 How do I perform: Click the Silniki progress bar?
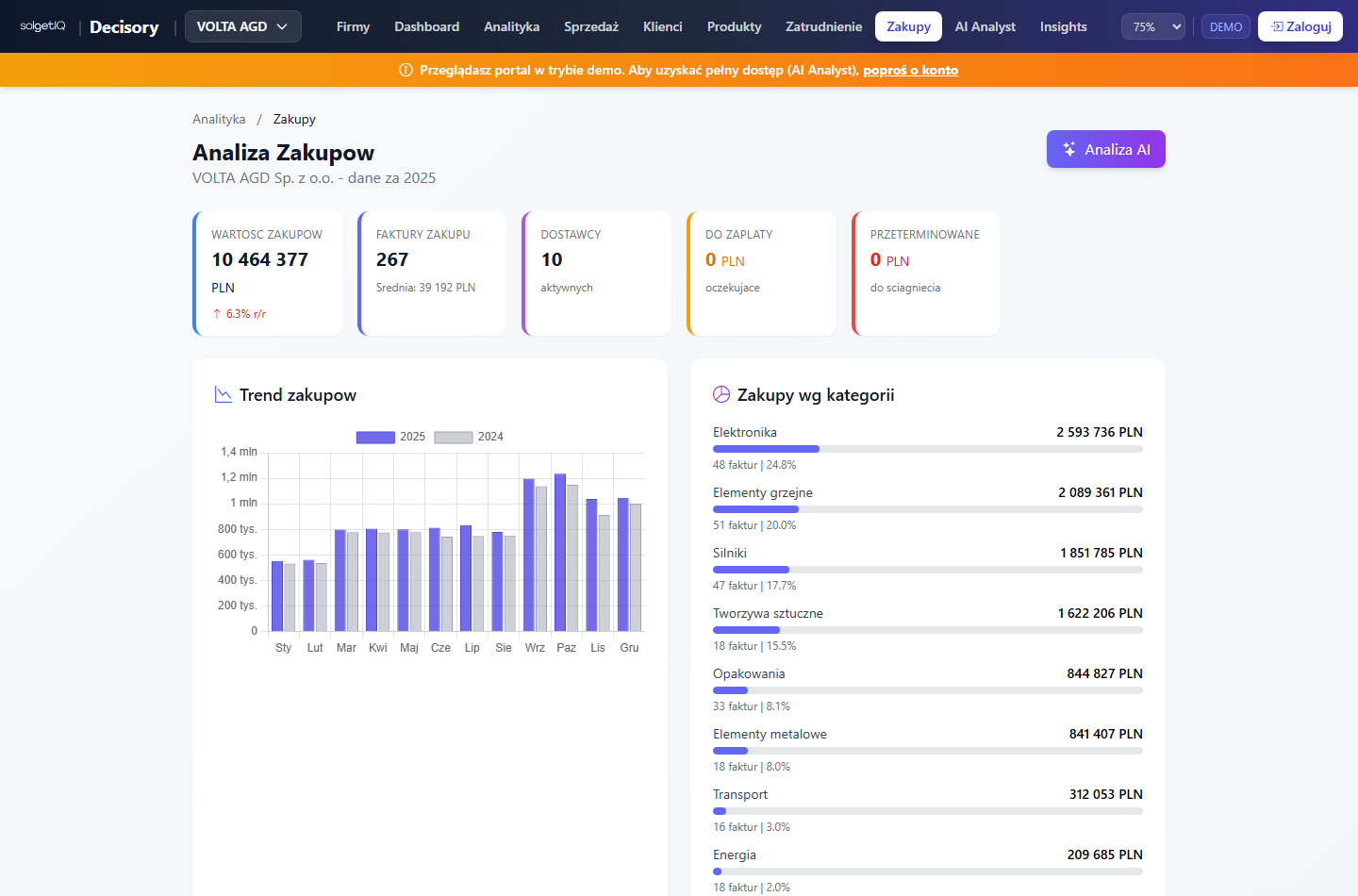[x=928, y=570]
